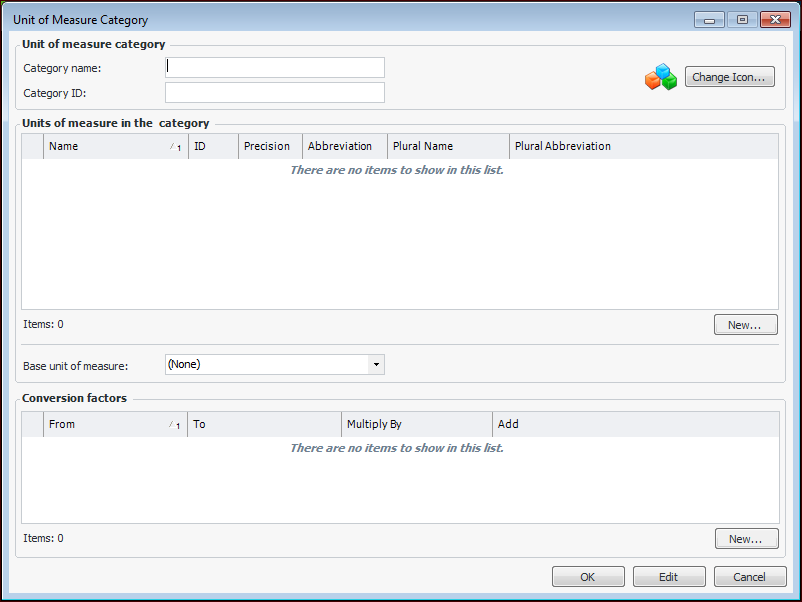Sort units list by Abbreviation column
This screenshot has height=602, width=802.
click(x=345, y=146)
